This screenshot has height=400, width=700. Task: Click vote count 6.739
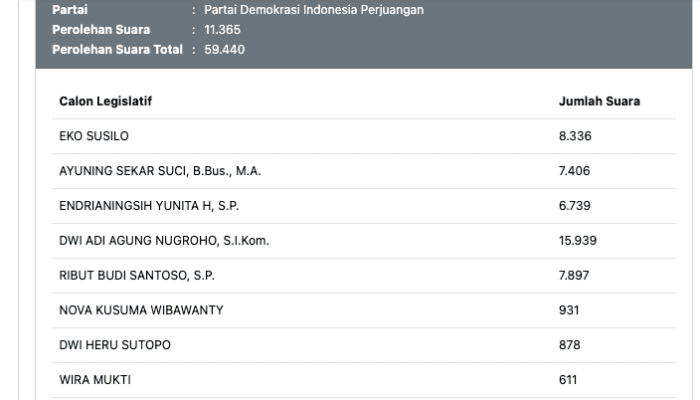575,206
